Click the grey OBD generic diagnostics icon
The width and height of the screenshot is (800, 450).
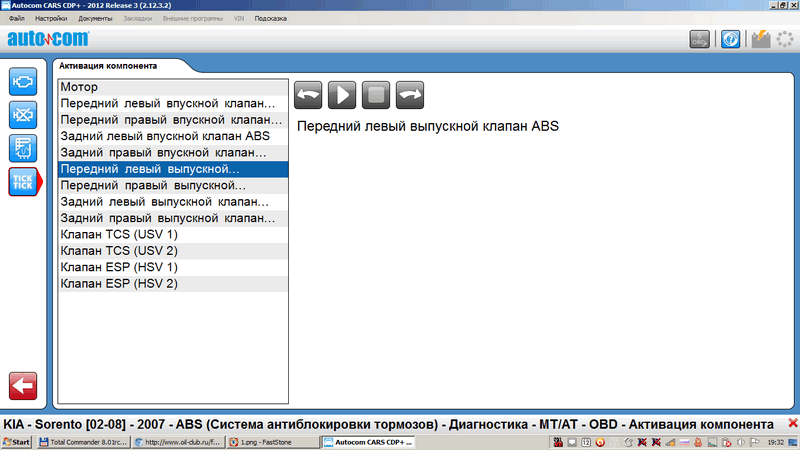tap(699, 39)
